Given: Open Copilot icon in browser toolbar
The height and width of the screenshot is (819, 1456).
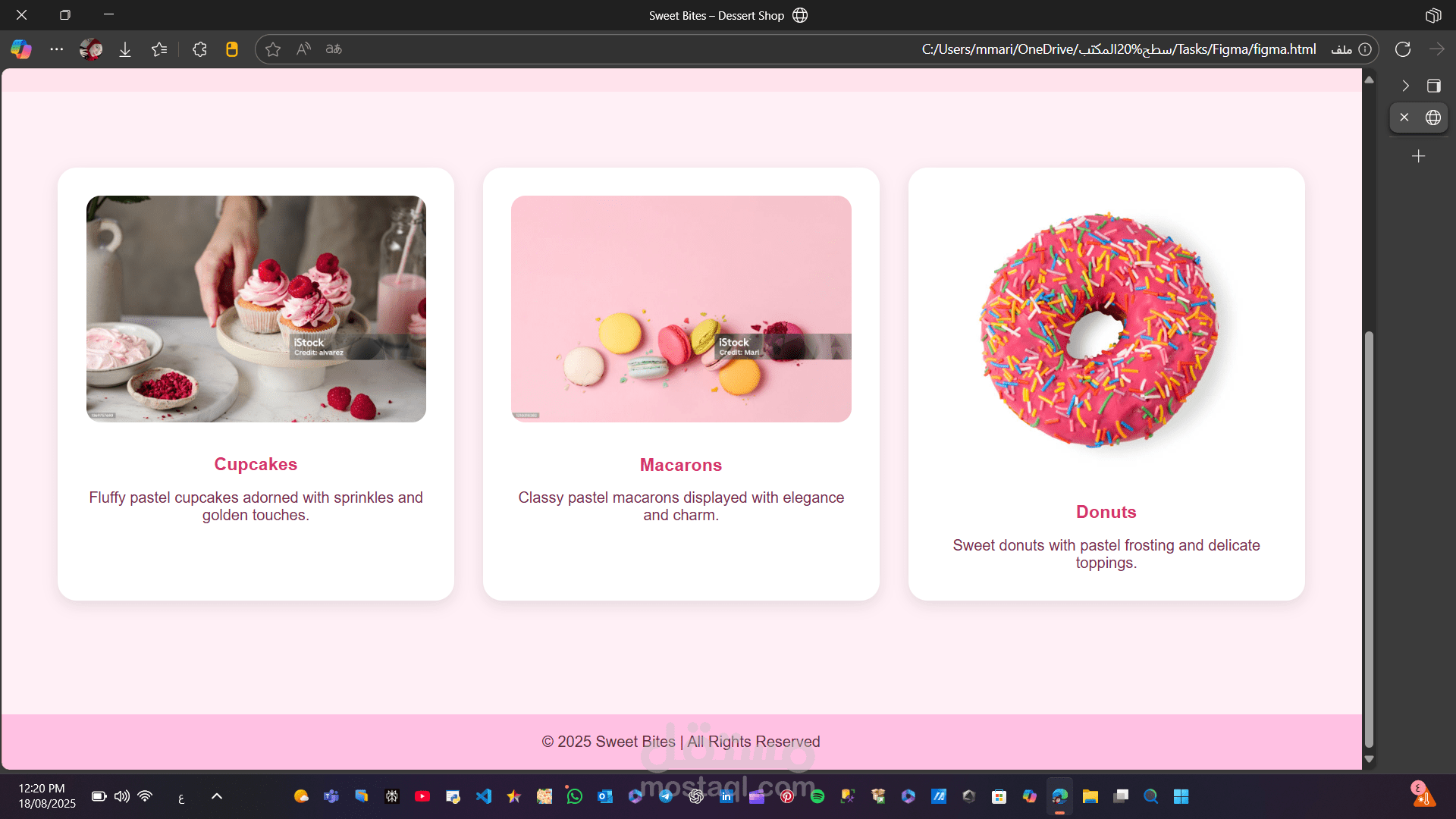Looking at the screenshot, I should [x=21, y=49].
